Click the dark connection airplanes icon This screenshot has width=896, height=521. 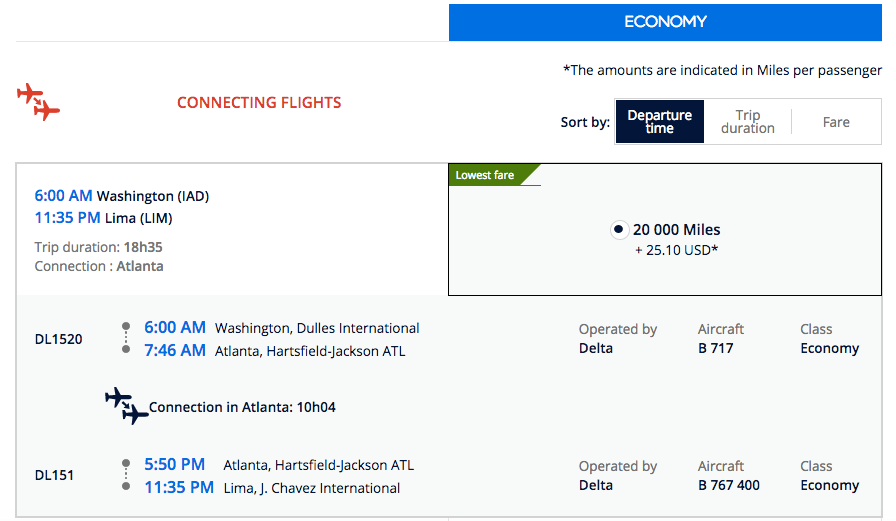click(126, 405)
